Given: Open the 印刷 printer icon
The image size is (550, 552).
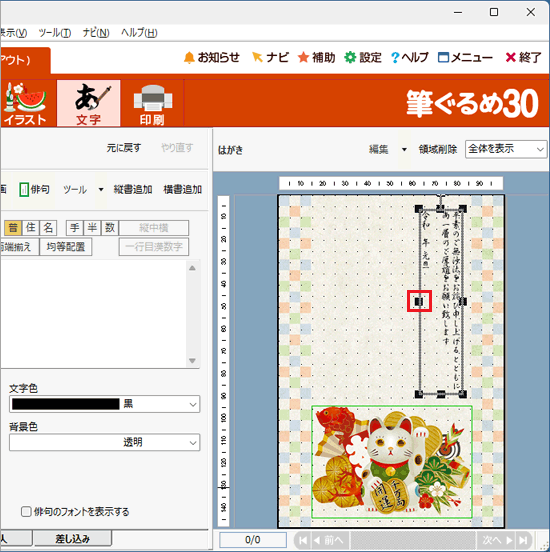Looking at the screenshot, I should tap(152, 104).
